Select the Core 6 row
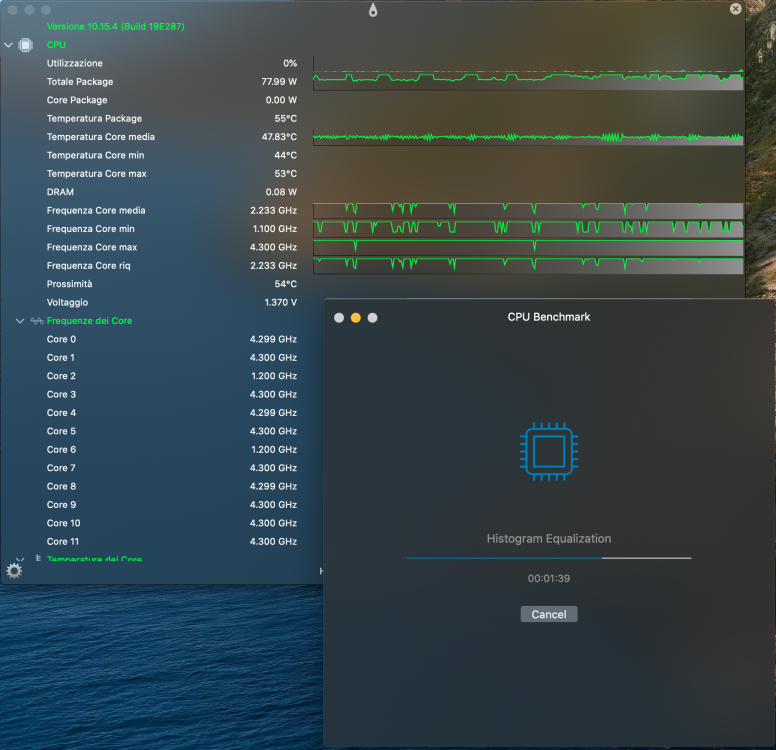776x750 pixels. tap(172, 450)
